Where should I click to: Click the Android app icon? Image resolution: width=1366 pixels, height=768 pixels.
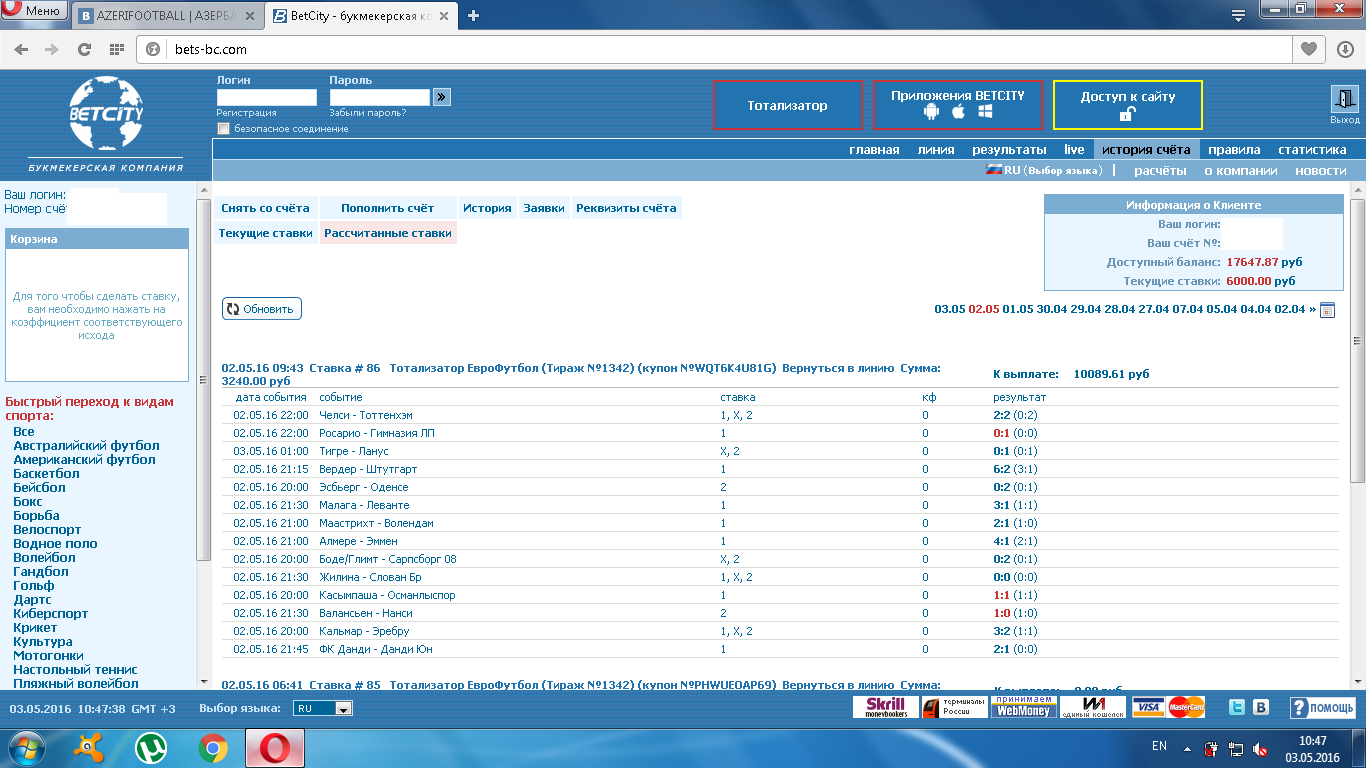pyautogui.click(x=932, y=113)
